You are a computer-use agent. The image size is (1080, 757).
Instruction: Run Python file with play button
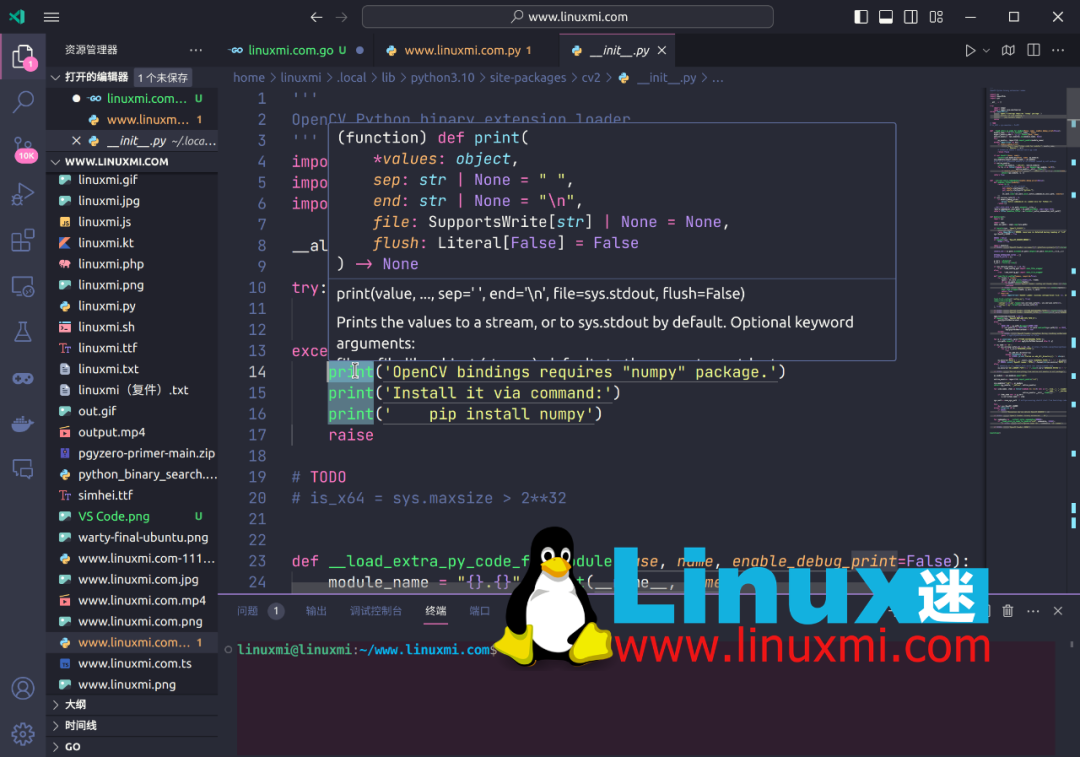click(x=970, y=50)
